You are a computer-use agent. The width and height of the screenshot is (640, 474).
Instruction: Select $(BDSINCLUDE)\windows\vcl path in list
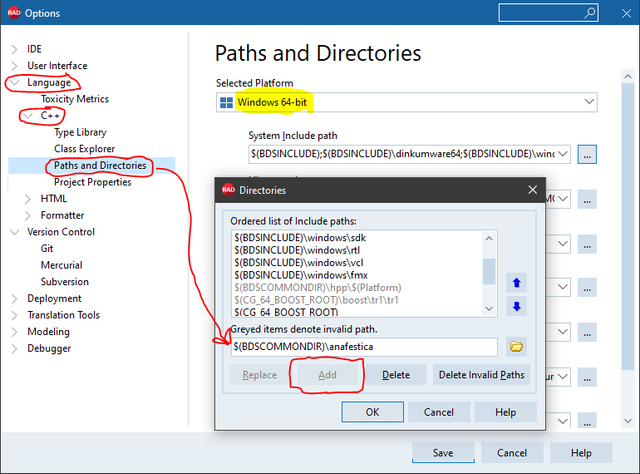pyautogui.click(x=299, y=263)
